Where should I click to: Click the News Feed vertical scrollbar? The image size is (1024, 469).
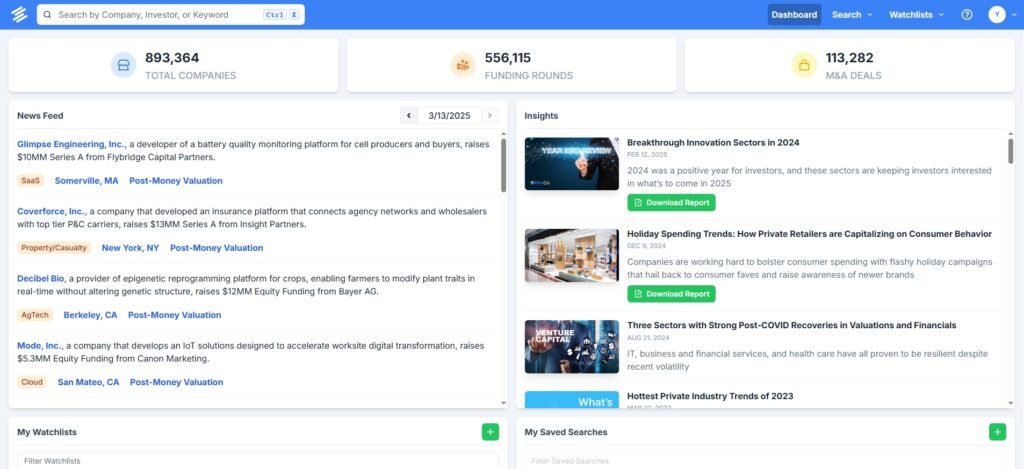pyautogui.click(x=503, y=165)
